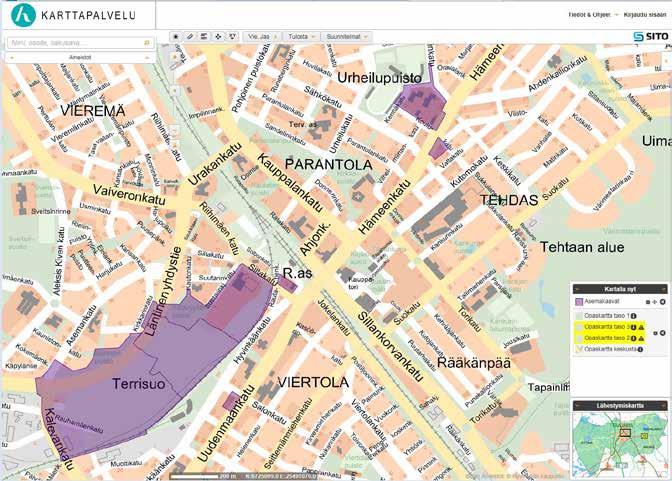Toggle Asemakaavat layer via purple swatch
Screen dimensions: 672x481
click(579, 302)
